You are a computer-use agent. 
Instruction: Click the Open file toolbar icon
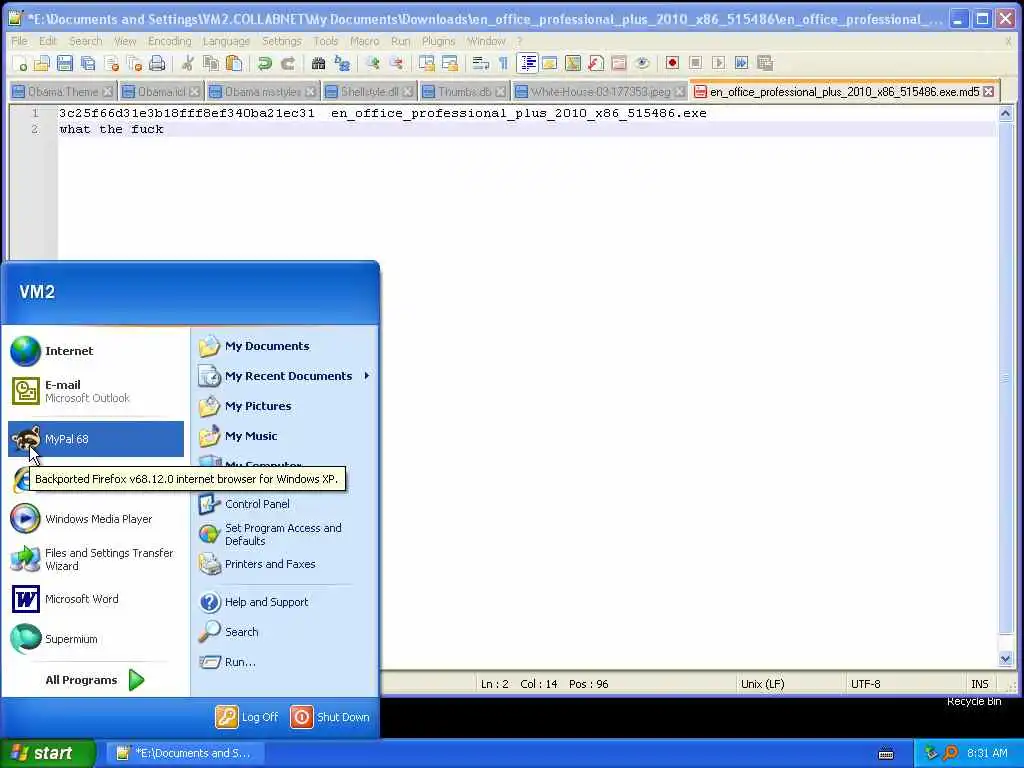pos(42,63)
